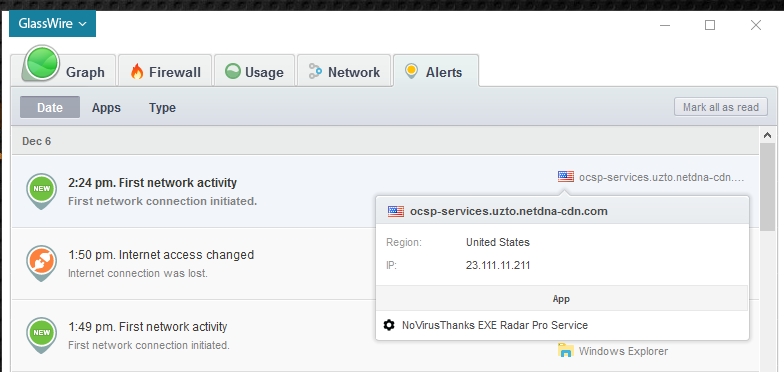Click the NEW badge for 2:24 pm alert
Screen dimensions: 784x372
click(42, 190)
